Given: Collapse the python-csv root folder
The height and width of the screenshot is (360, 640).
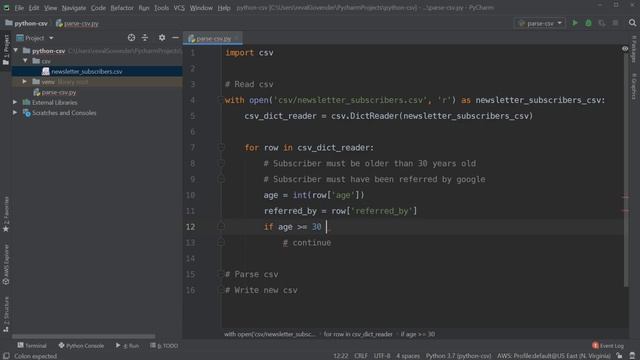Looking at the screenshot, I should tap(16, 51).
